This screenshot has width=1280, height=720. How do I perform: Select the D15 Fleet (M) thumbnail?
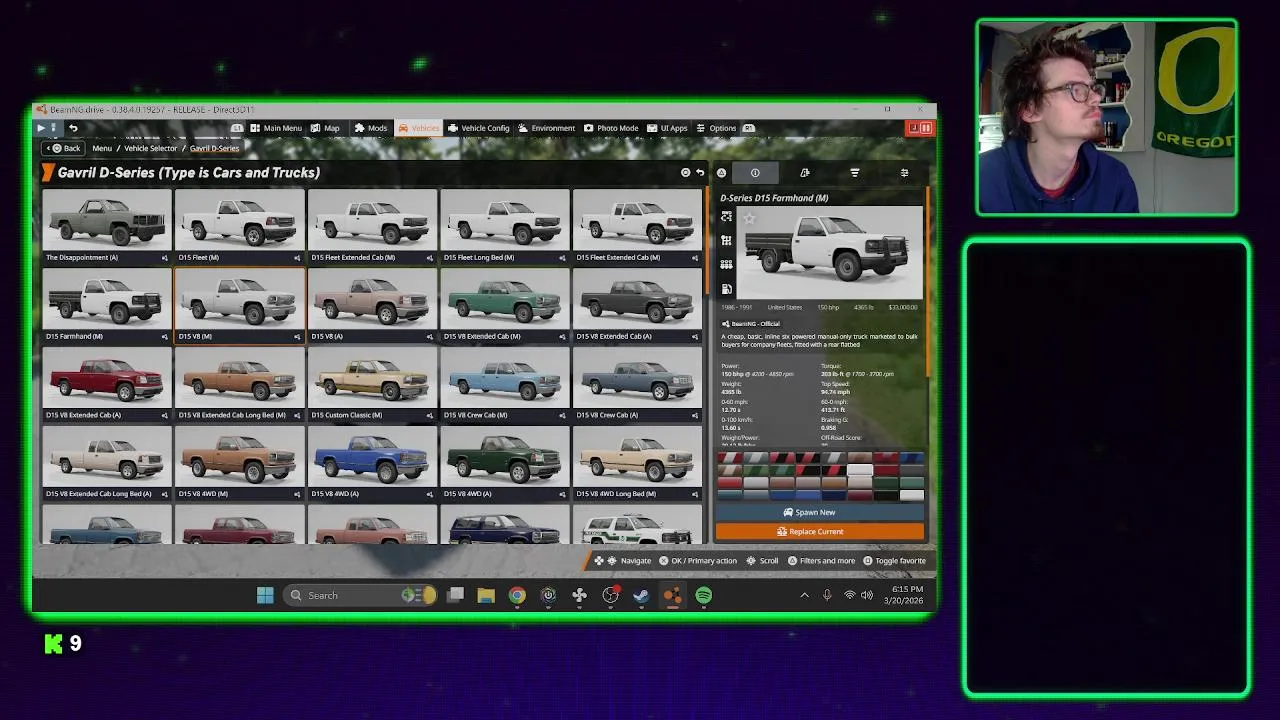[239, 226]
